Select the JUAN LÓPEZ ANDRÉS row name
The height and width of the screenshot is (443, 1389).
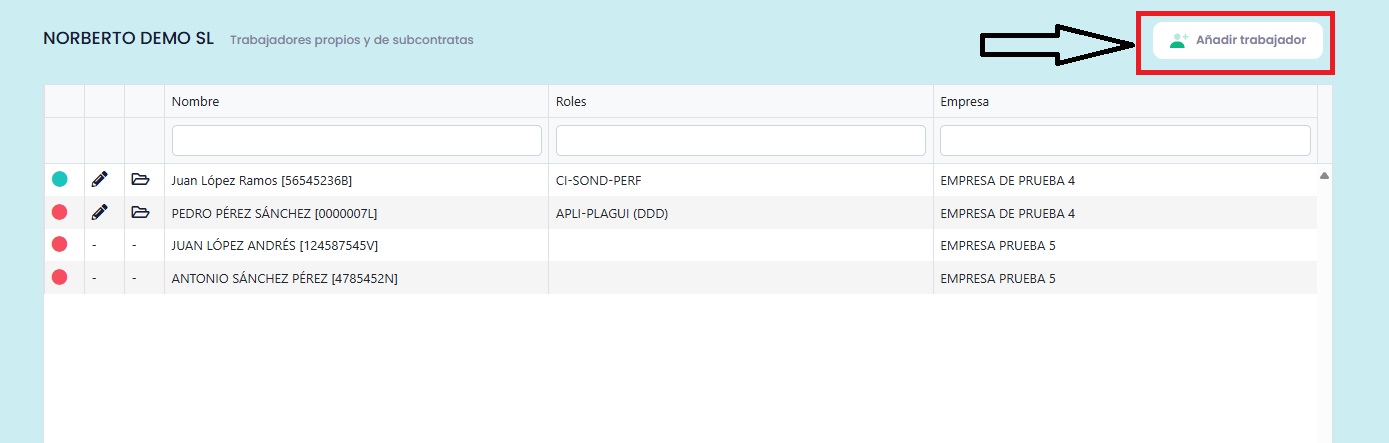(x=275, y=245)
